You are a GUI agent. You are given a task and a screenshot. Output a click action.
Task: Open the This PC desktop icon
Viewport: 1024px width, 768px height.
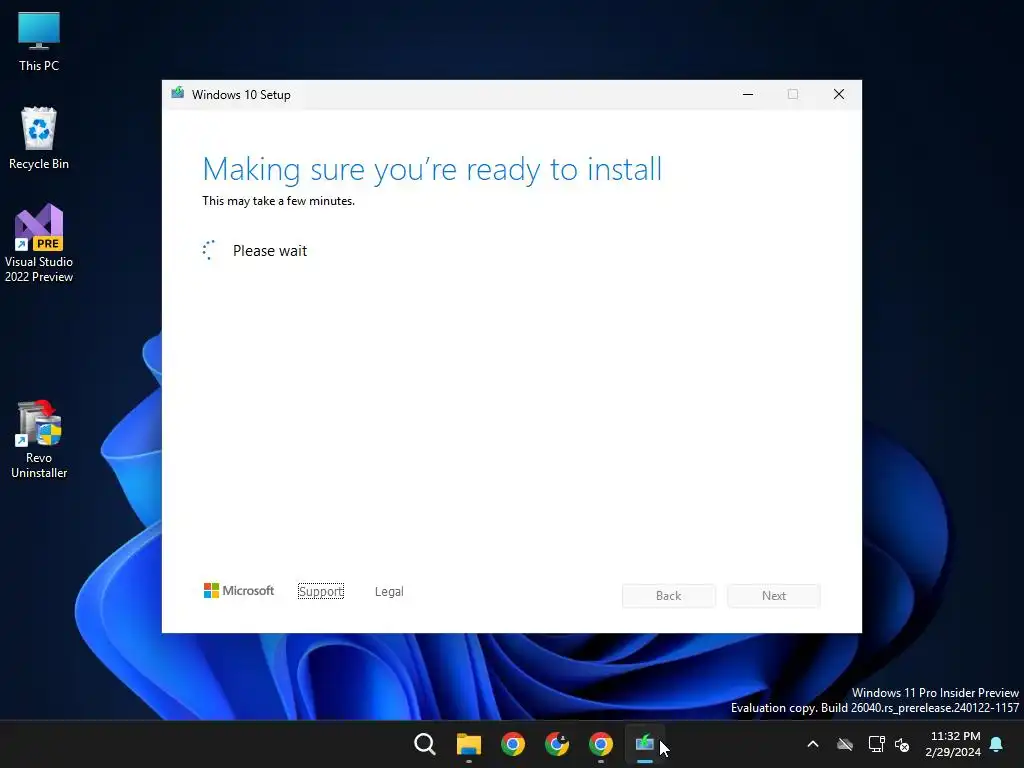39,41
